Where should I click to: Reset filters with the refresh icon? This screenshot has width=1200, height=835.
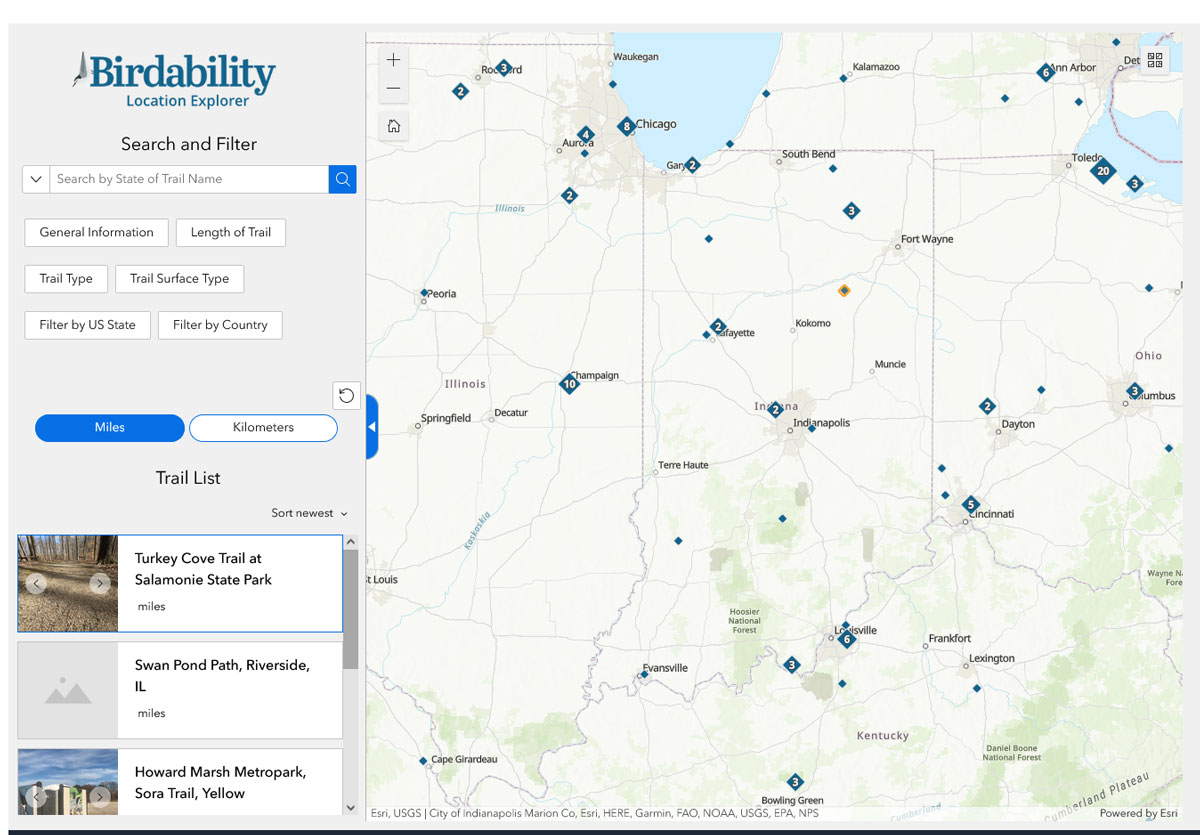[x=346, y=395]
